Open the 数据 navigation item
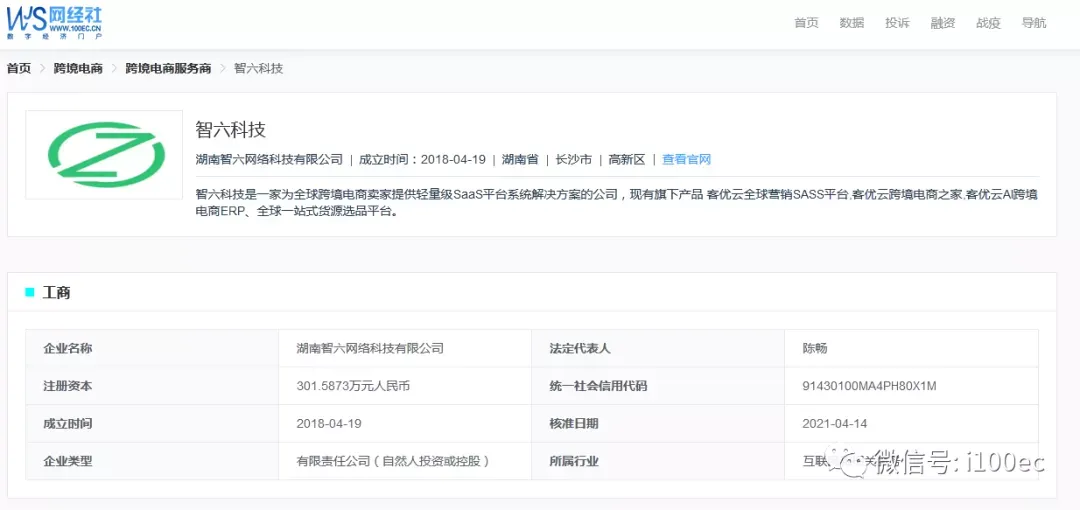Image resolution: width=1080 pixels, height=510 pixels. 851,23
